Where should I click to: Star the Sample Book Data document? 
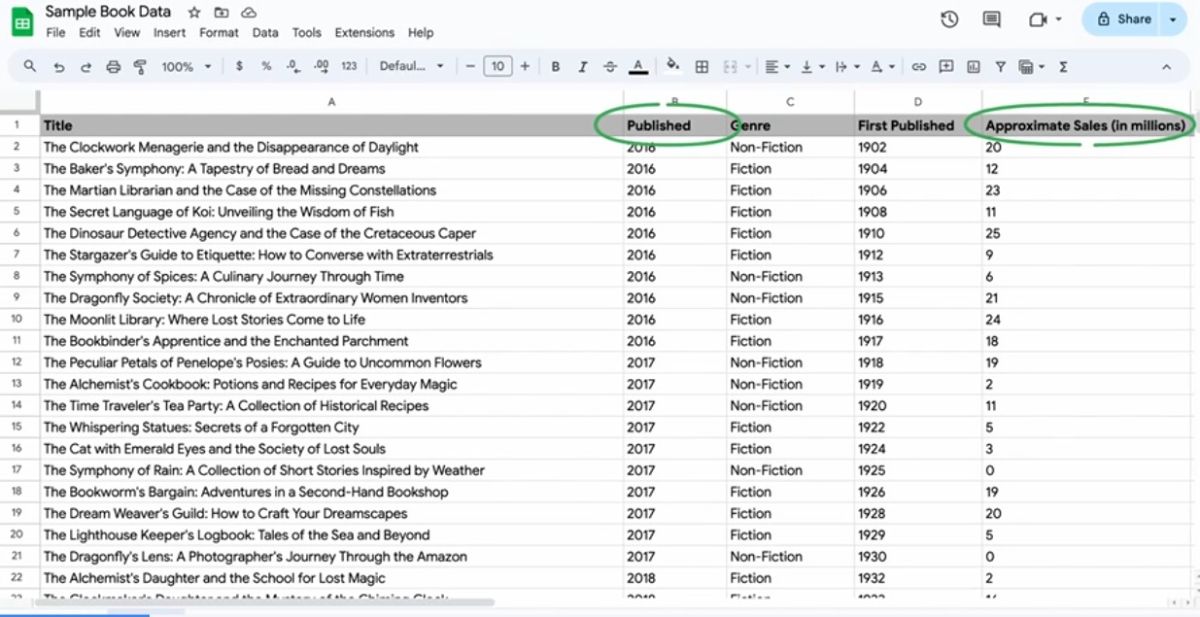coord(194,13)
